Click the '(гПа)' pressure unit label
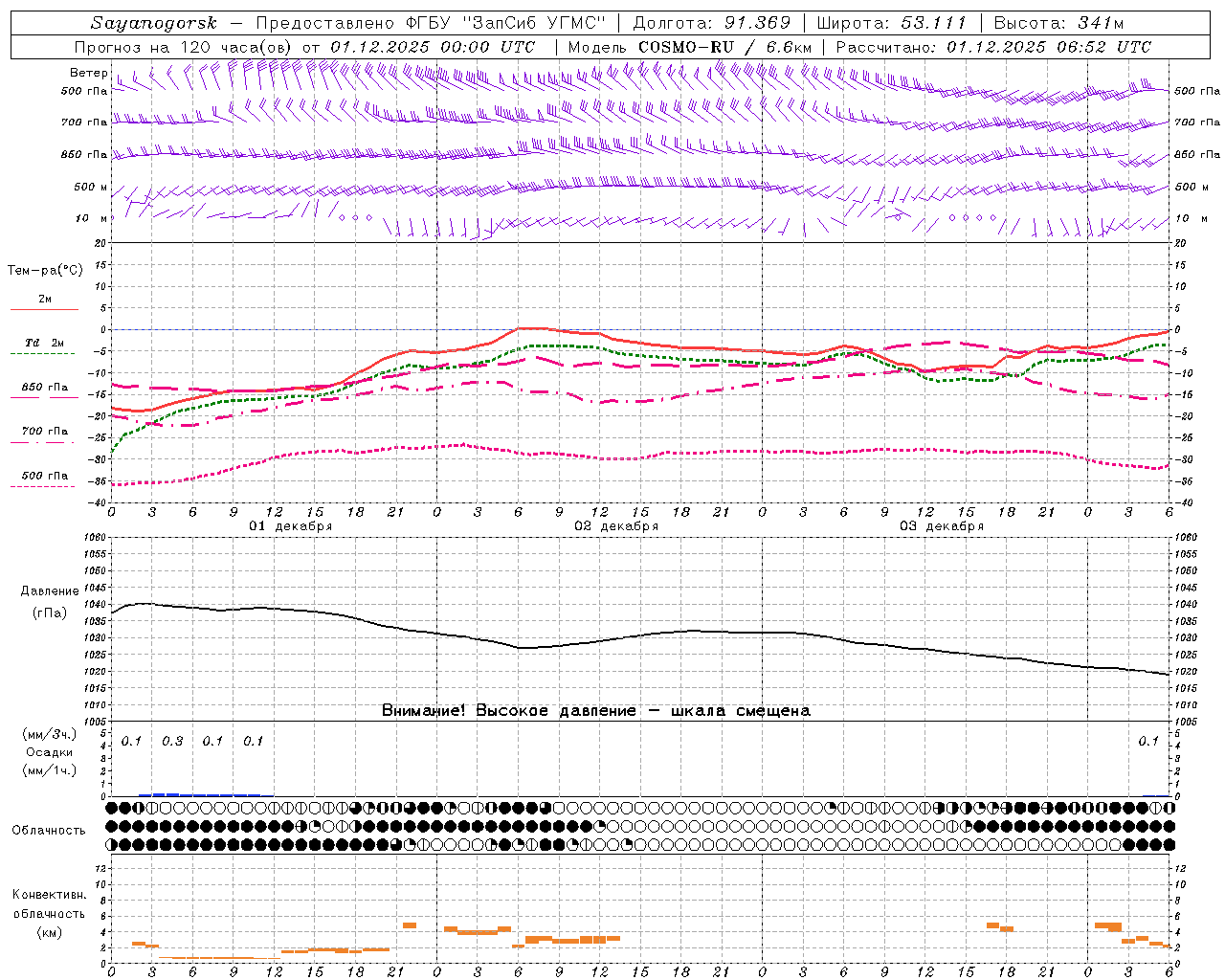 point(50,612)
